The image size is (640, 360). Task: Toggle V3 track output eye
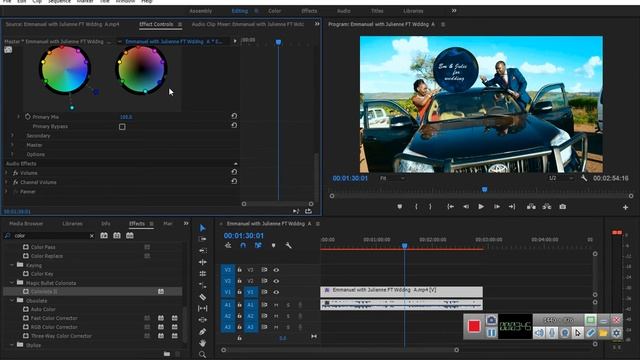pyautogui.click(x=276, y=270)
